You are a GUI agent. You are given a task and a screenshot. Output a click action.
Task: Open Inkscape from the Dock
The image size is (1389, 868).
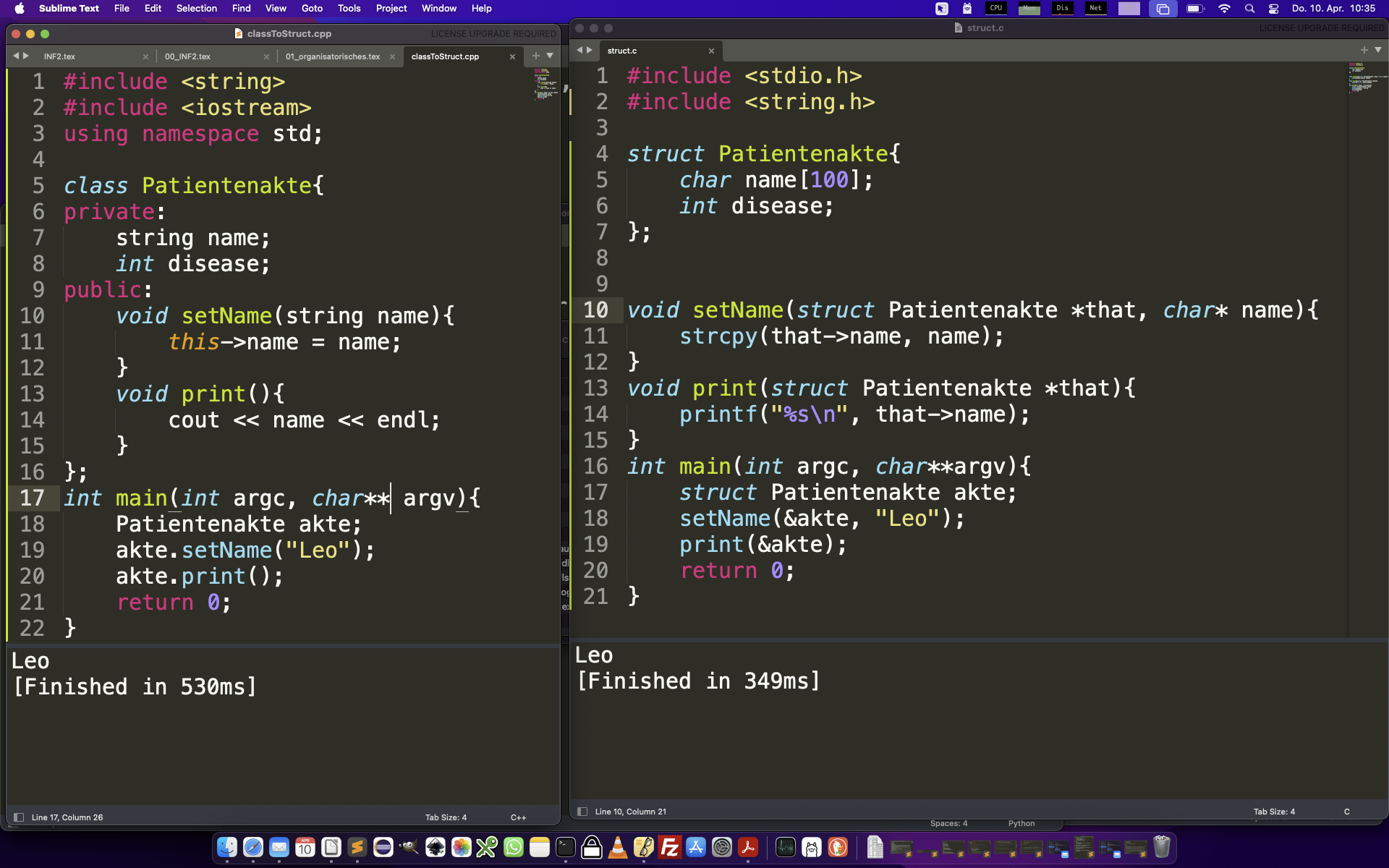pyautogui.click(x=436, y=846)
